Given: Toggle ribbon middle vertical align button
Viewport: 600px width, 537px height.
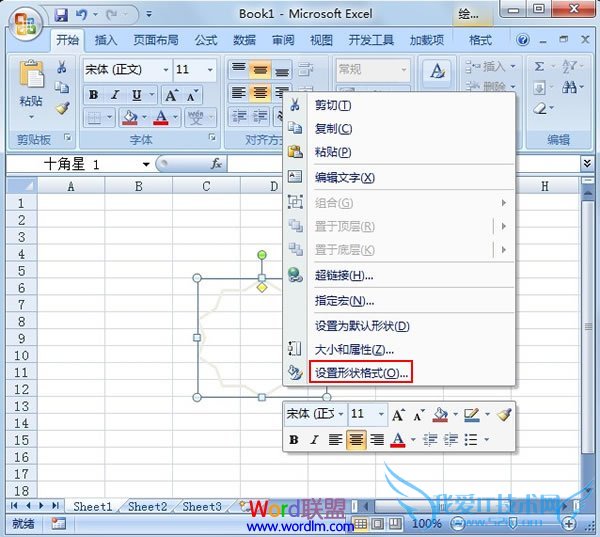Looking at the screenshot, I should click(x=260, y=70).
